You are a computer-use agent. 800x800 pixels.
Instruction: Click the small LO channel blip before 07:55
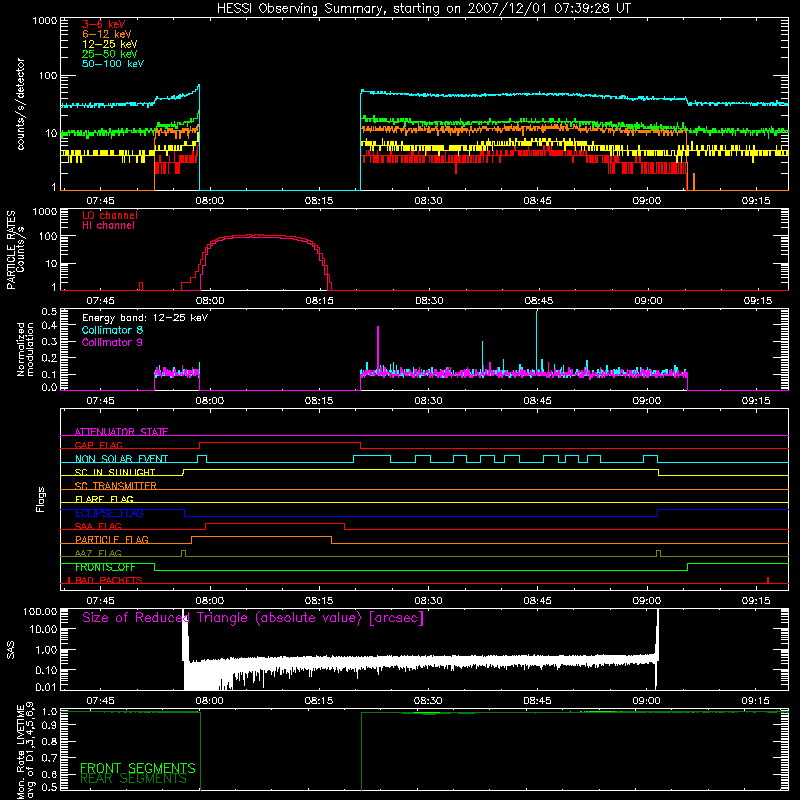click(x=141, y=286)
